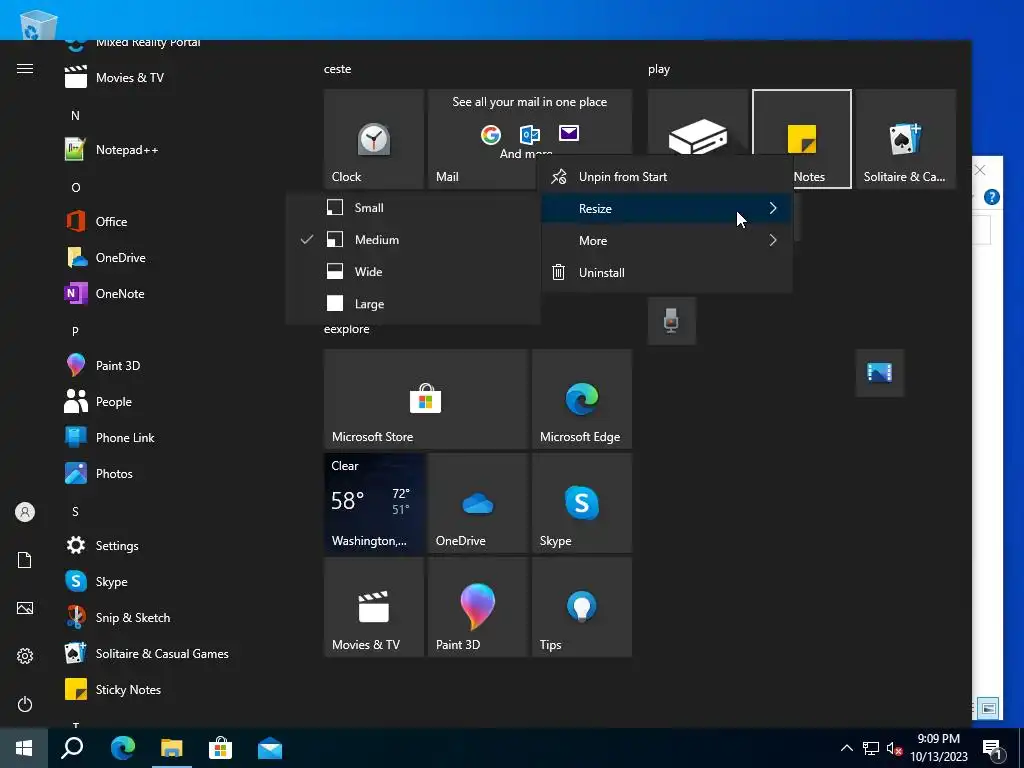Launch Solitaire & Casual Games tile

click(905, 139)
